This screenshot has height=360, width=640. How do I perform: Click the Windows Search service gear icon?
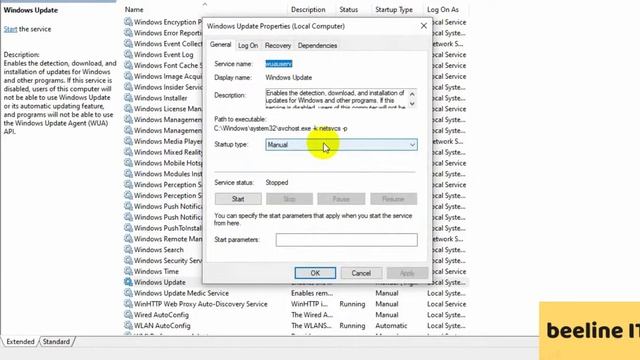[x=128, y=249]
